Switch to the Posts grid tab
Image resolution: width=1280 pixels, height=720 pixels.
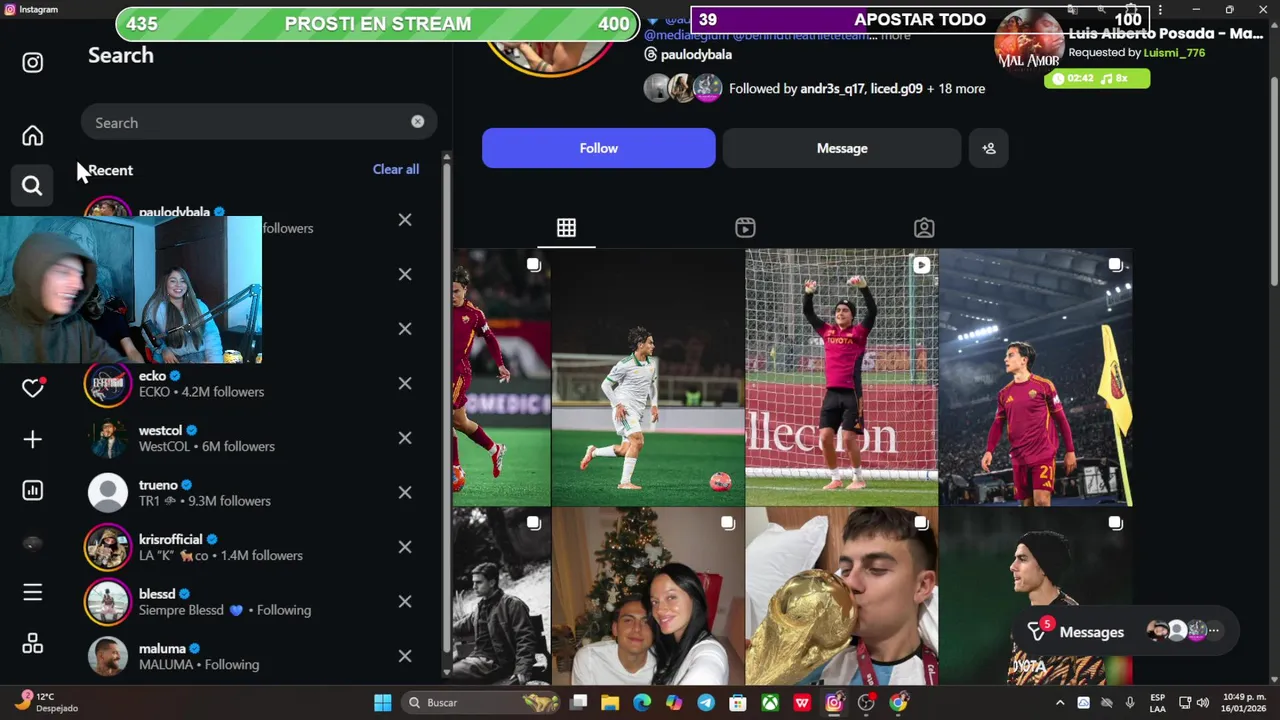tap(566, 228)
